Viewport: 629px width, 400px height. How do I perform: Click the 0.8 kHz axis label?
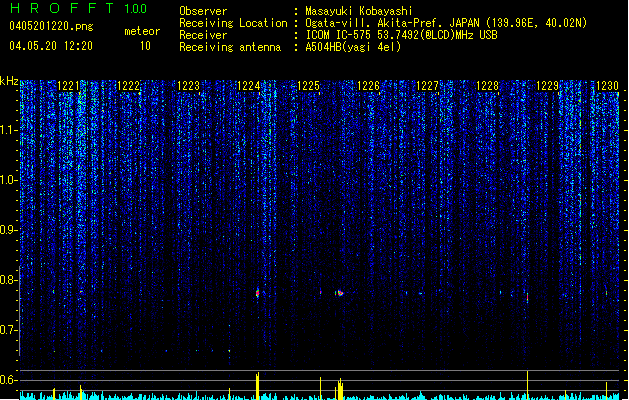(8, 280)
